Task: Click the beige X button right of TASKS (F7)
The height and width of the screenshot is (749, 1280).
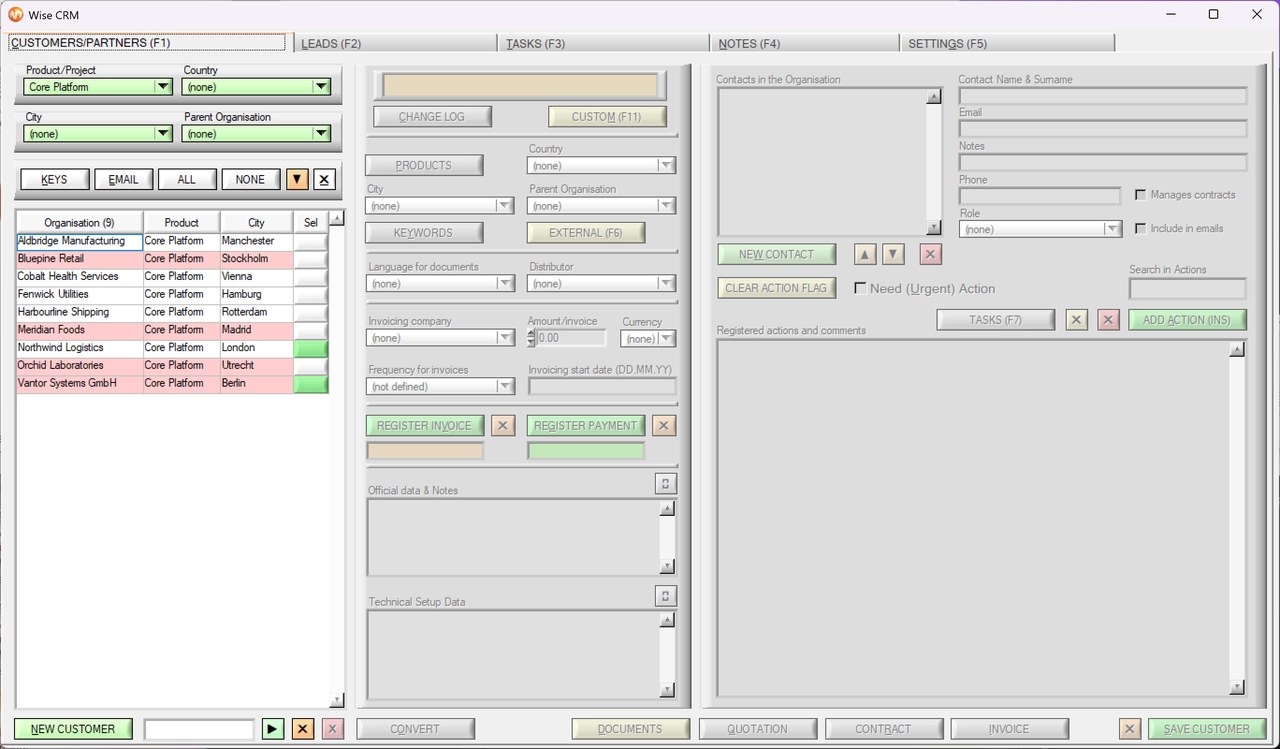Action: click(1076, 320)
